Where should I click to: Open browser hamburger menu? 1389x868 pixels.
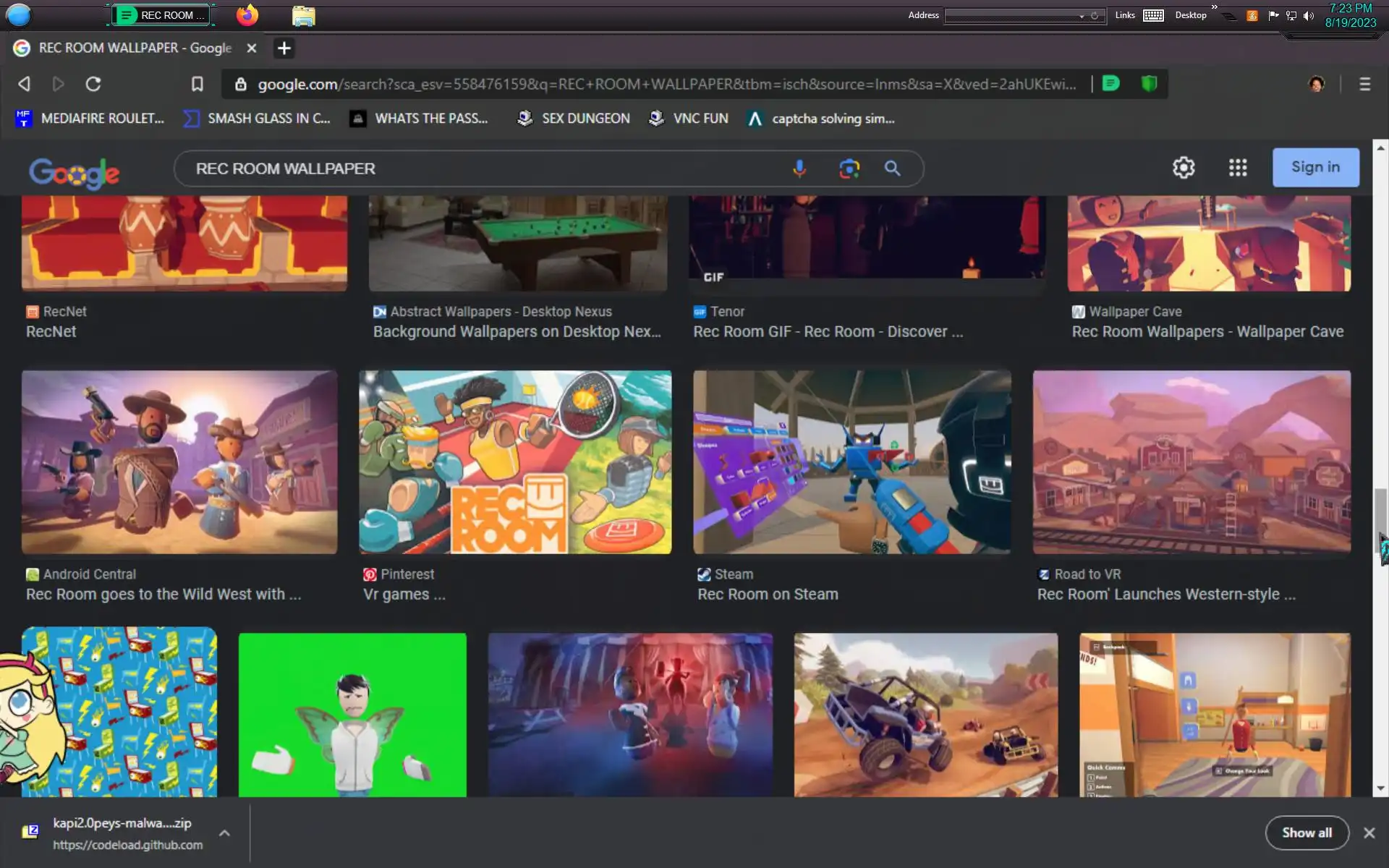pos(1364,84)
